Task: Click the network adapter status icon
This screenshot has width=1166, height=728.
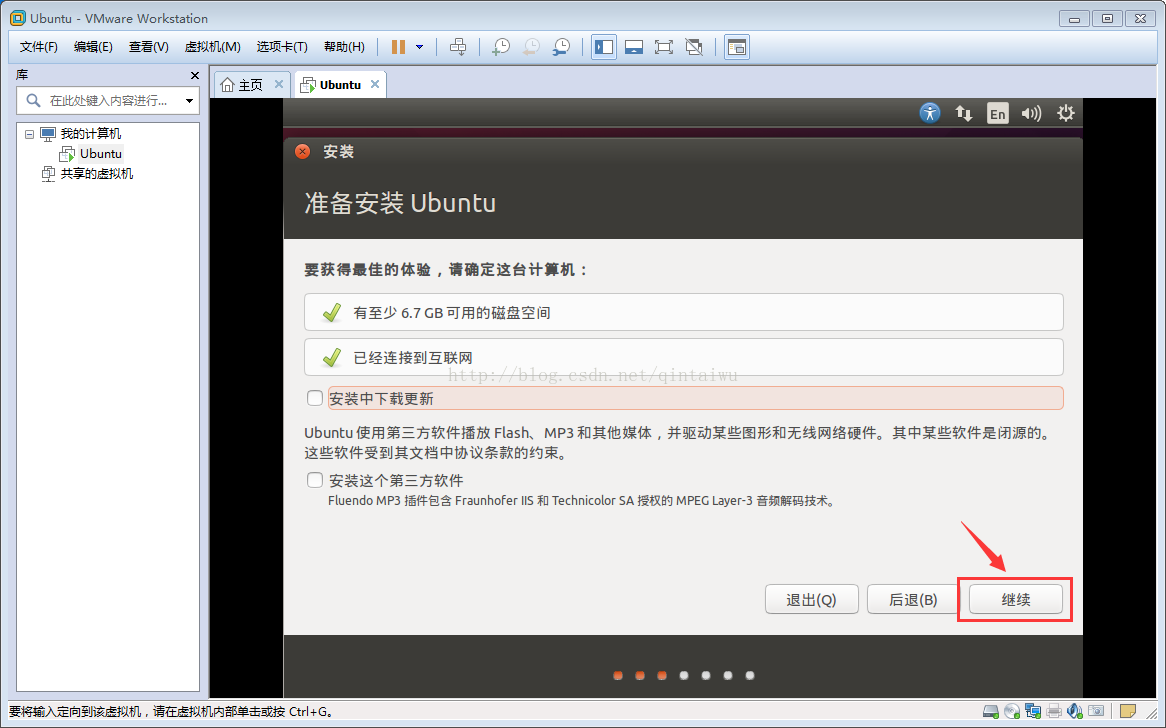Action: click(1033, 712)
